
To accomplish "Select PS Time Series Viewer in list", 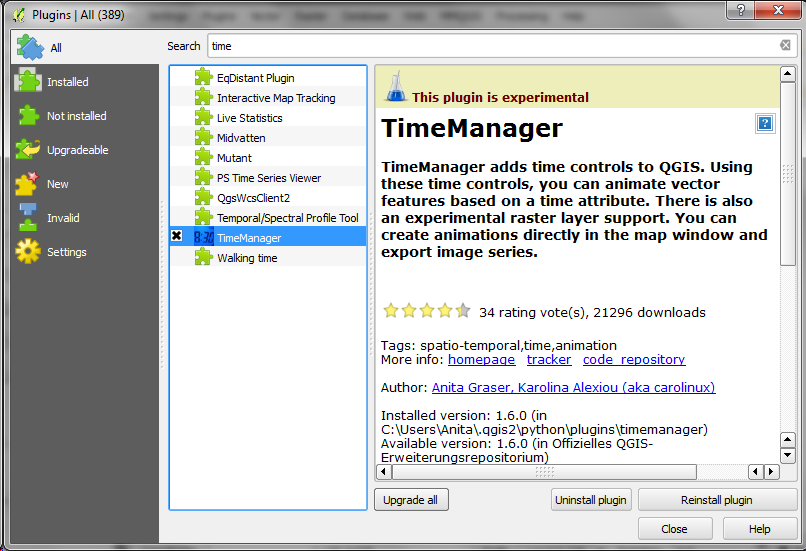I will [x=269, y=178].
